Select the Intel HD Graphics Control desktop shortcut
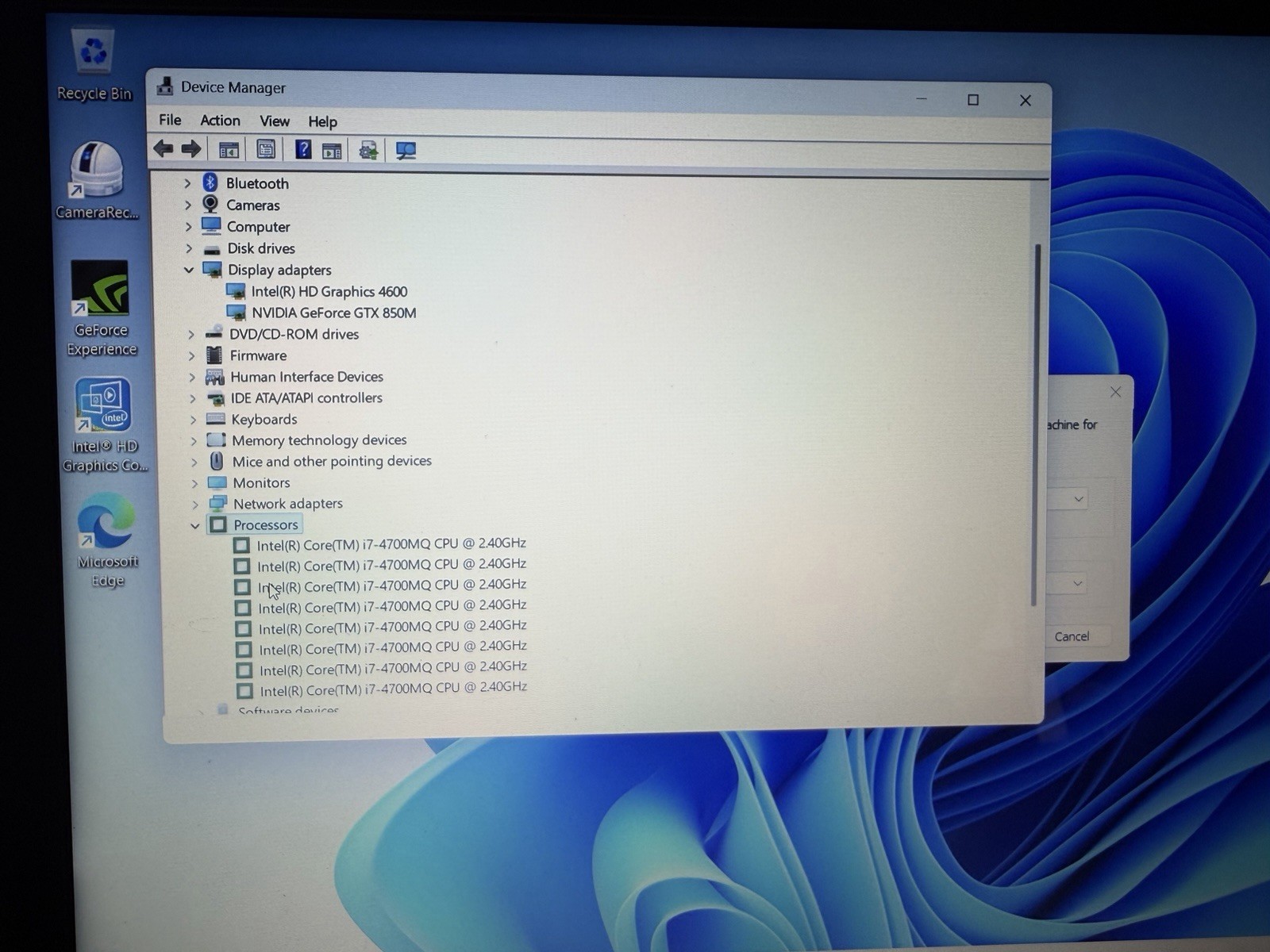Image resolution: width=1270 pixels, height=952 pixels. tap(105, 425)
